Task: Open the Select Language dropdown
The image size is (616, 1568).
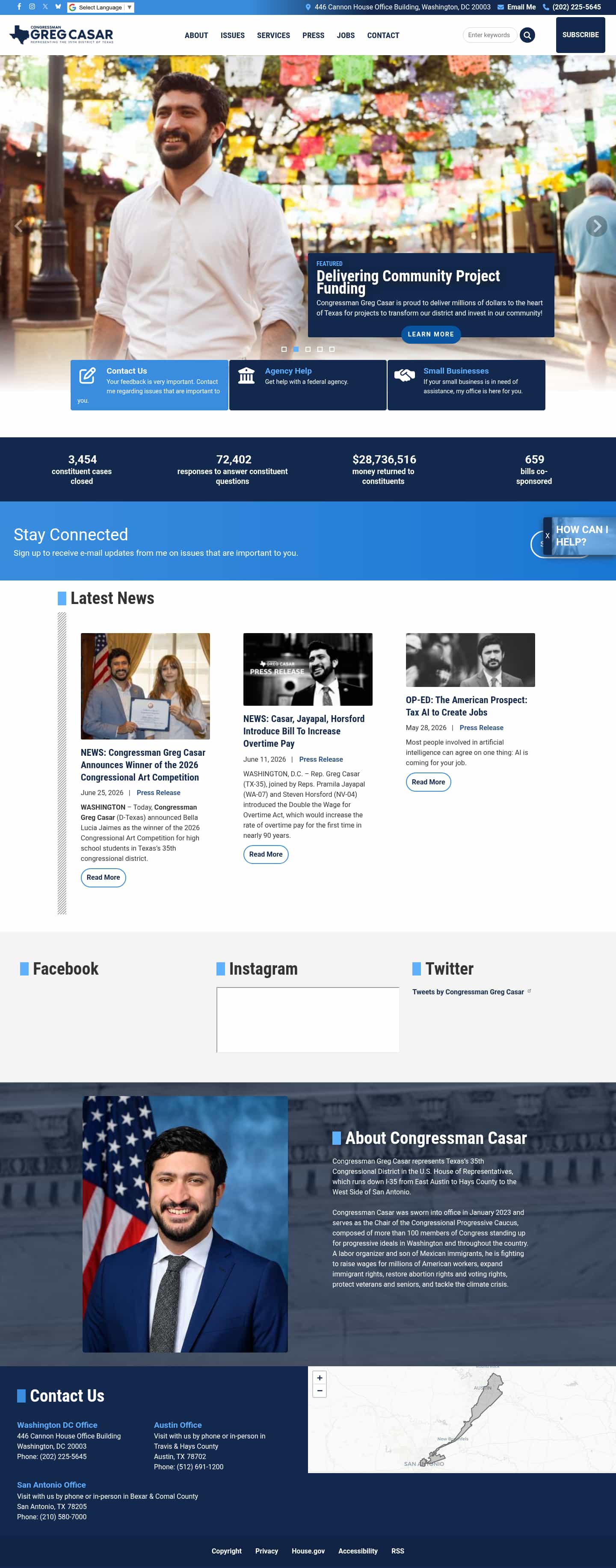Action: (101, 7)
